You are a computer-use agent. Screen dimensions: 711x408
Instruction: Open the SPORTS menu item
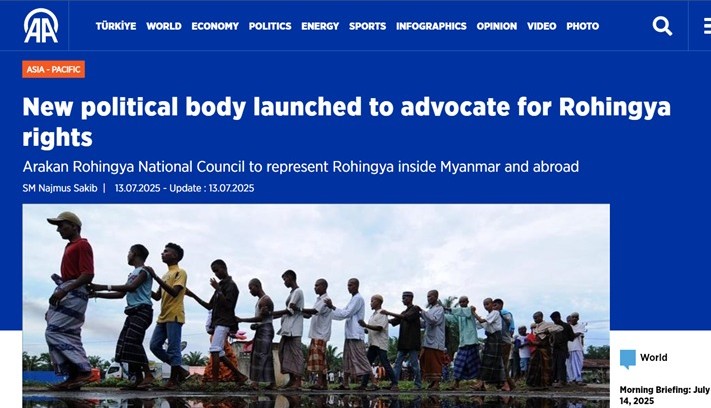point(367,26)
